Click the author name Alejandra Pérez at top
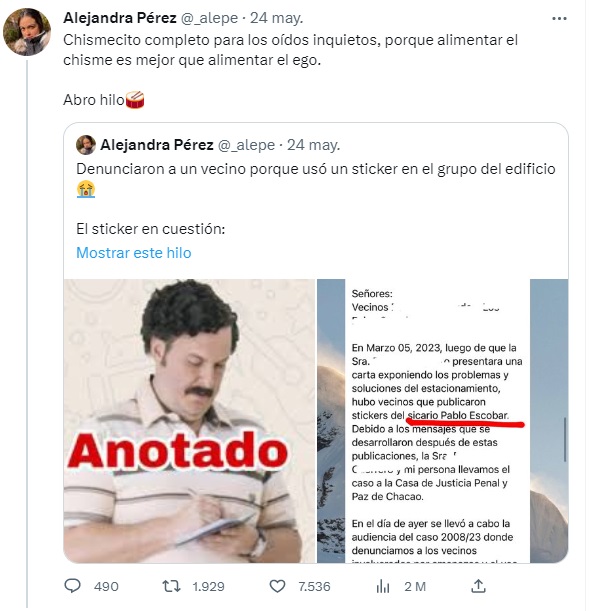 (x=120, y=18)
